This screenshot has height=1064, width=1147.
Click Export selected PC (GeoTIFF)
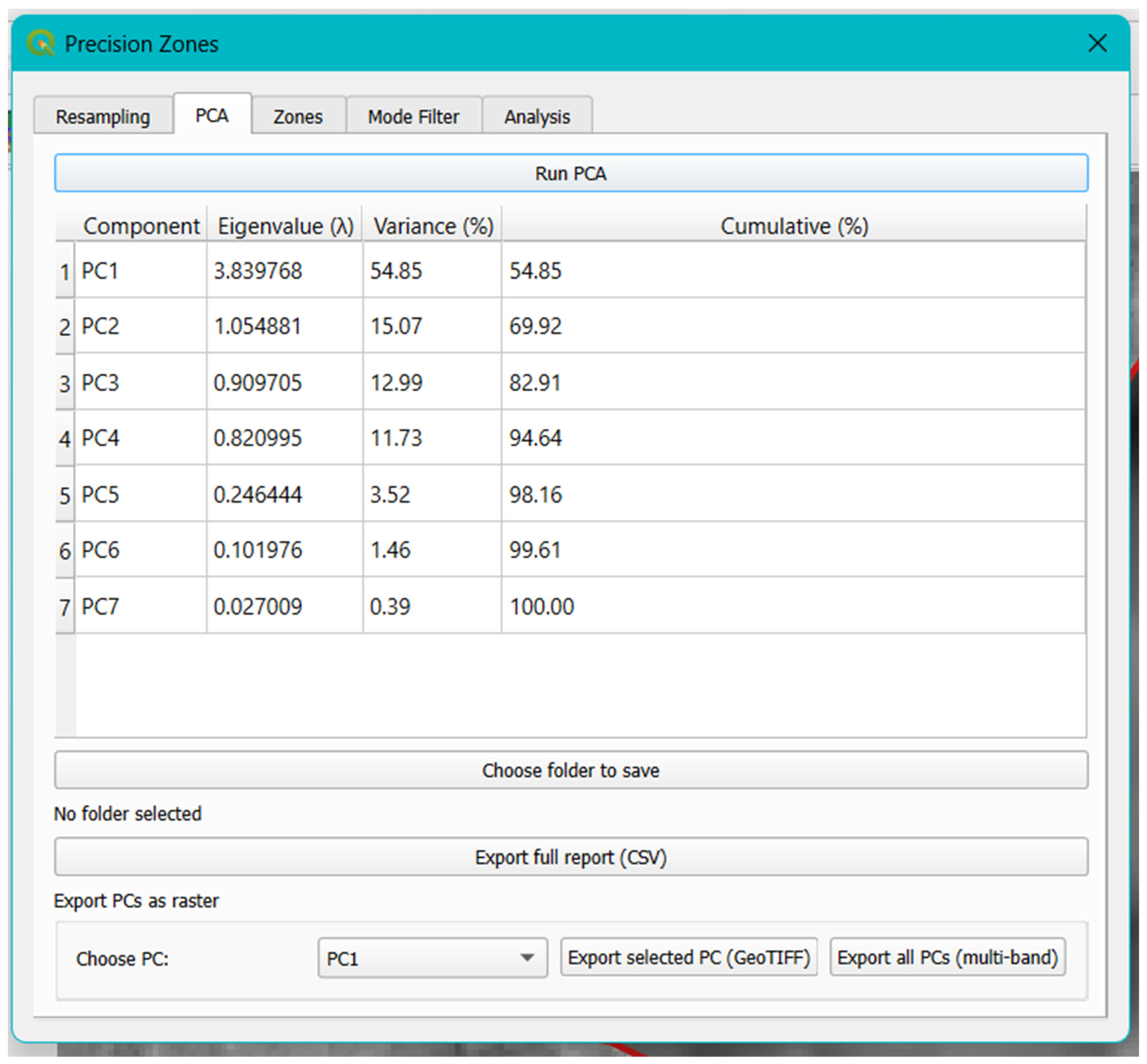[688, 957]
